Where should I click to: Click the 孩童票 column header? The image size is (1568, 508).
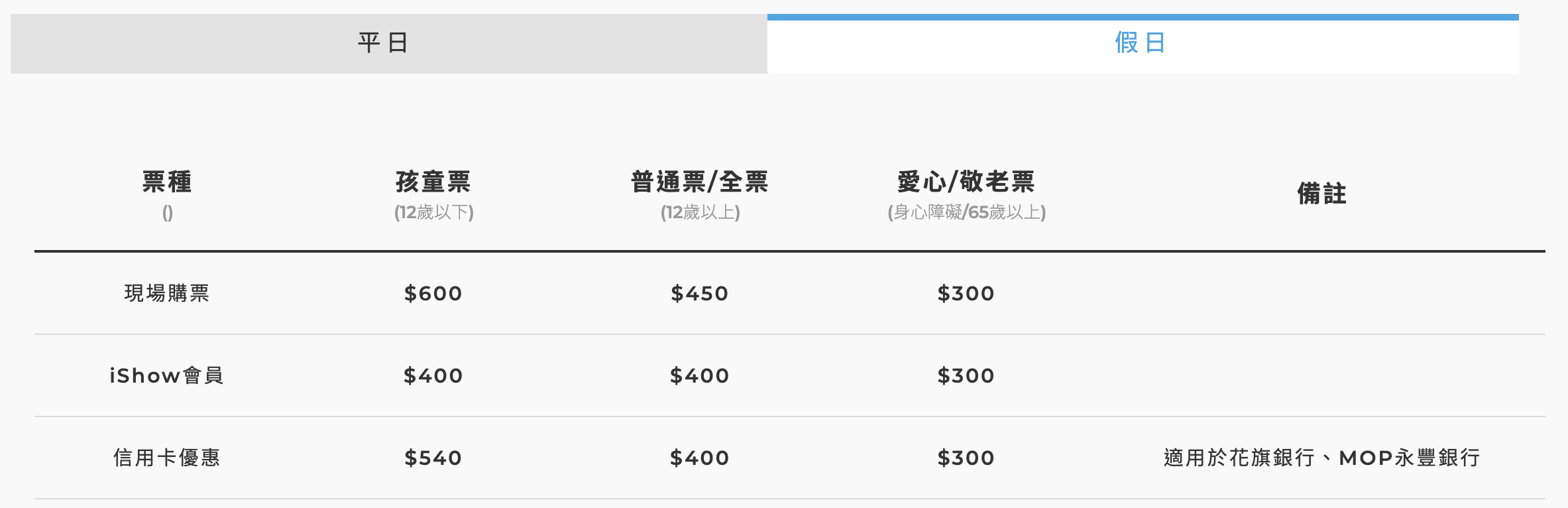(433, 182)
